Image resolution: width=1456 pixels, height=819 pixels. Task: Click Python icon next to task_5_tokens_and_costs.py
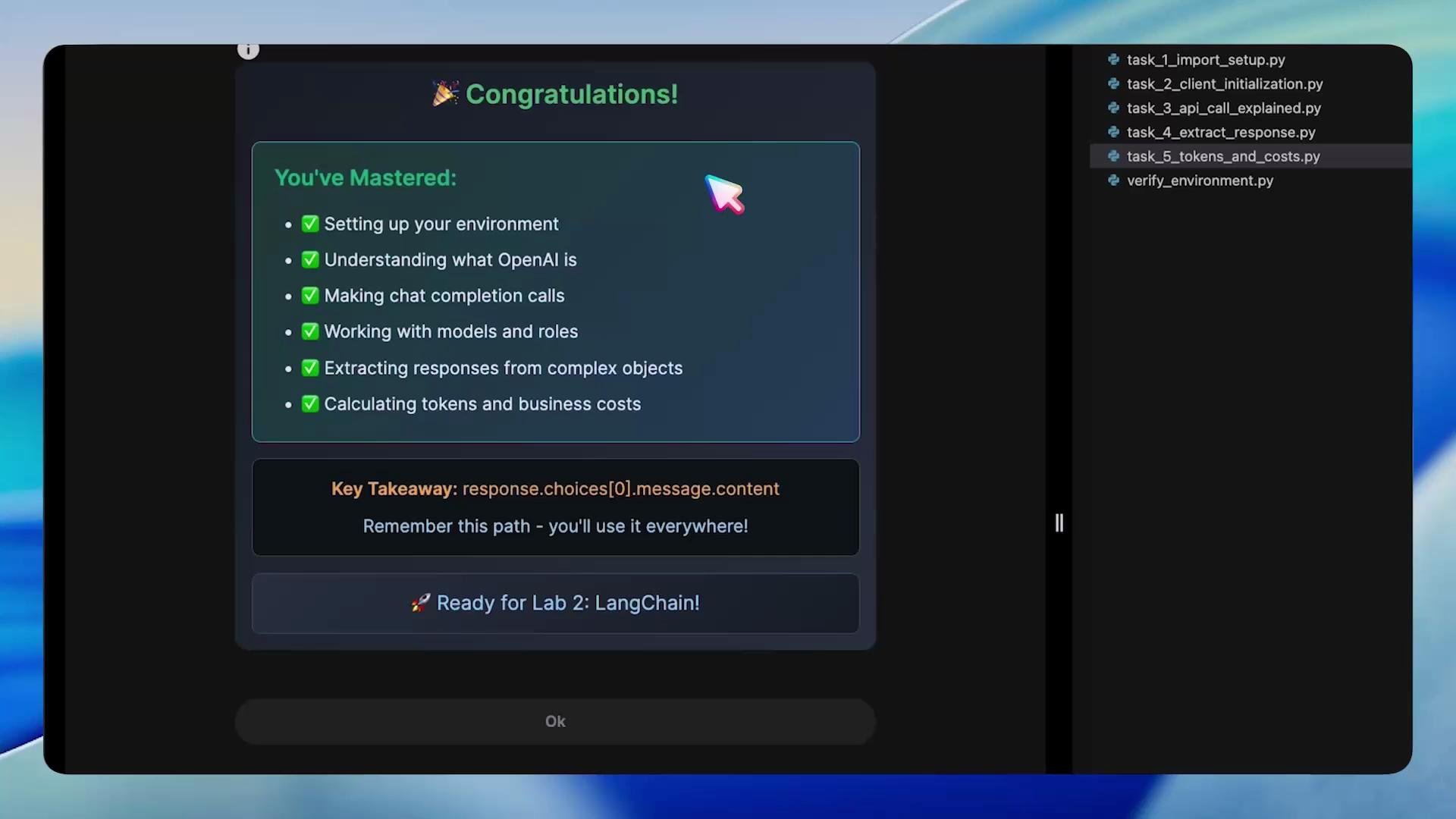[1113, 156]
